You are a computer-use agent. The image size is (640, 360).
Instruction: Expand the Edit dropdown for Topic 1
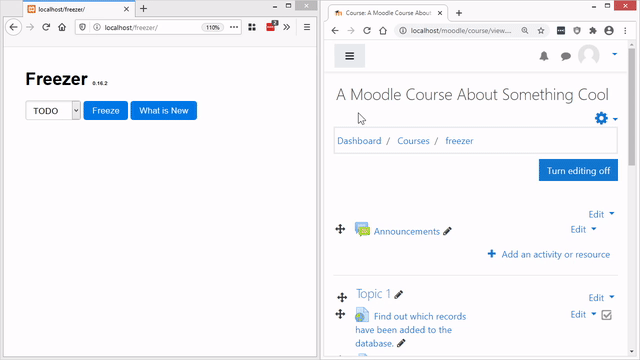tap(601, 298)
